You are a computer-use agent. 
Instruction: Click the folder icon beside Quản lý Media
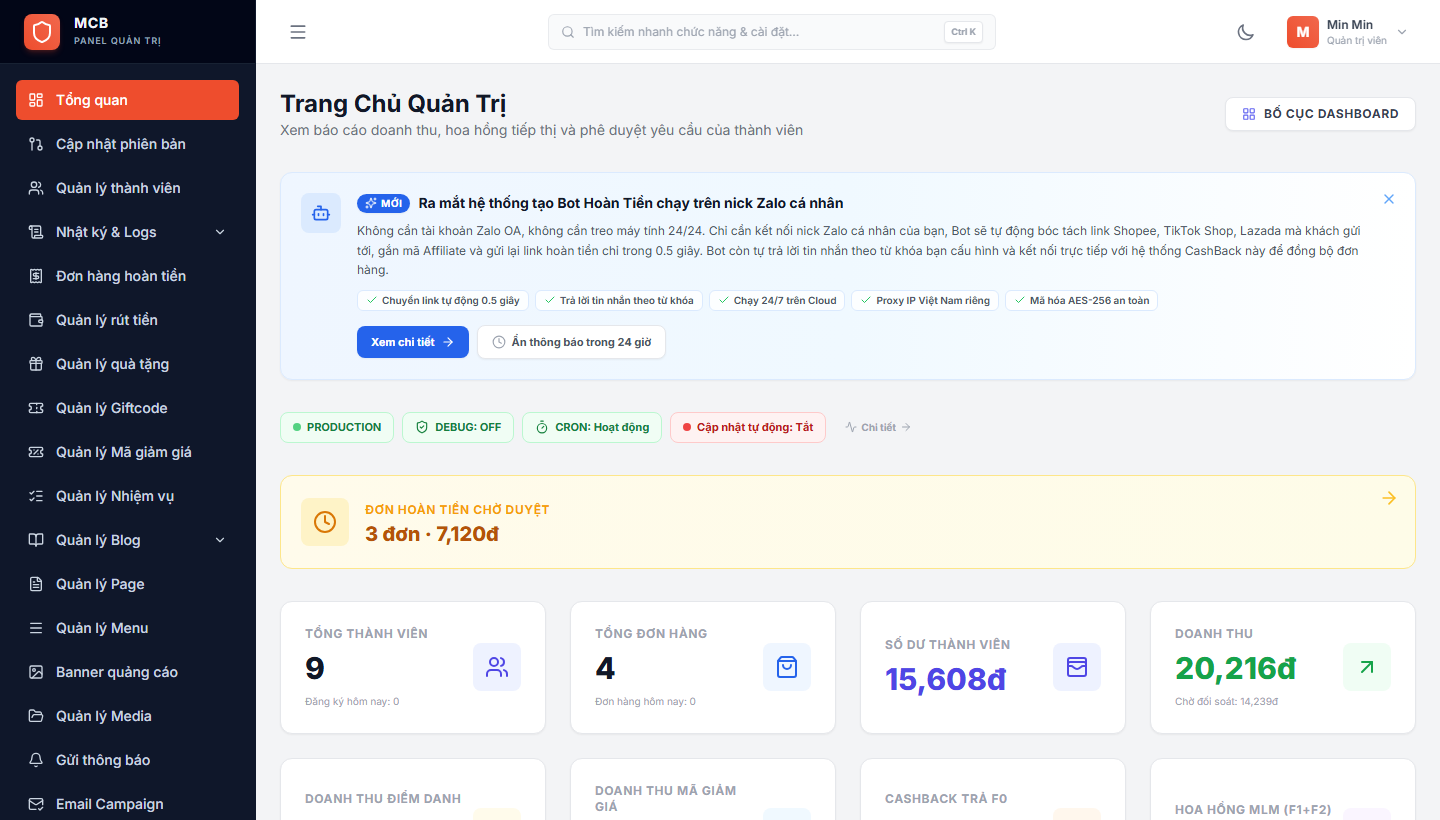pyautogui.click(x=36, y=716)
